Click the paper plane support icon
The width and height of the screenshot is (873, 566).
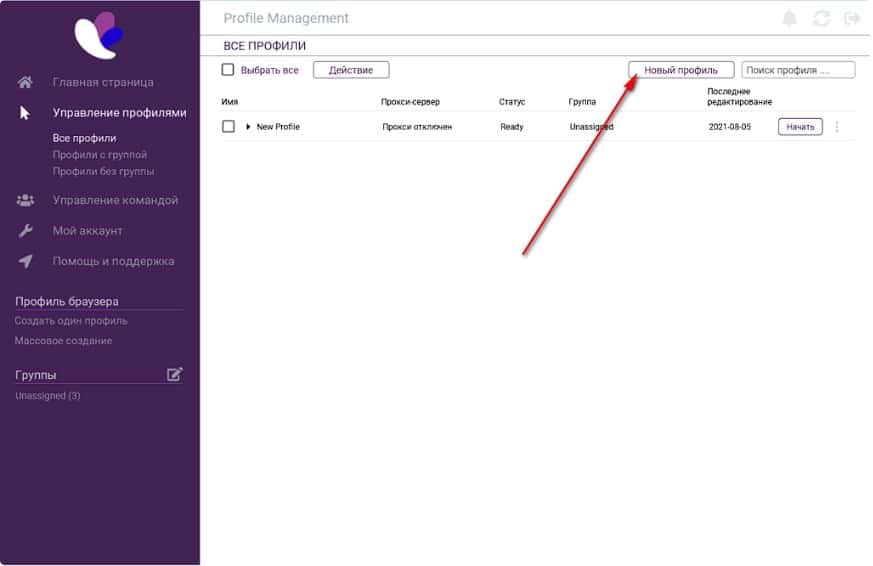click(26, 261)
